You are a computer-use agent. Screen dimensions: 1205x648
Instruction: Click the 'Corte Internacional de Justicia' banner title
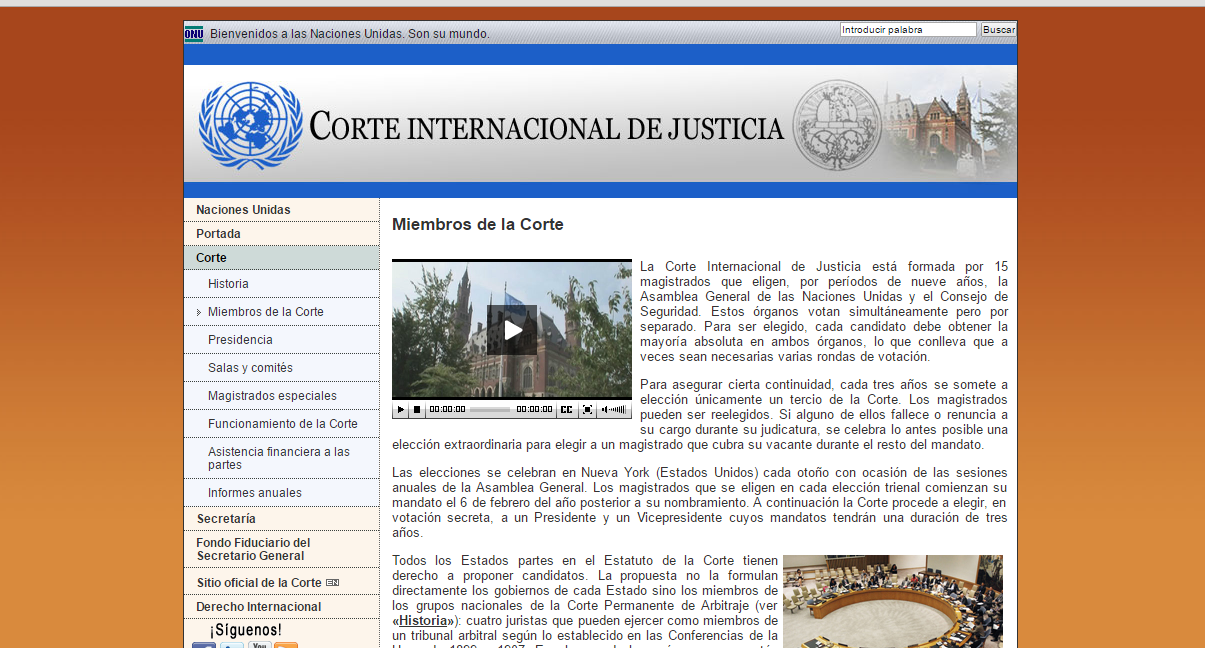(x=547, y=127)
